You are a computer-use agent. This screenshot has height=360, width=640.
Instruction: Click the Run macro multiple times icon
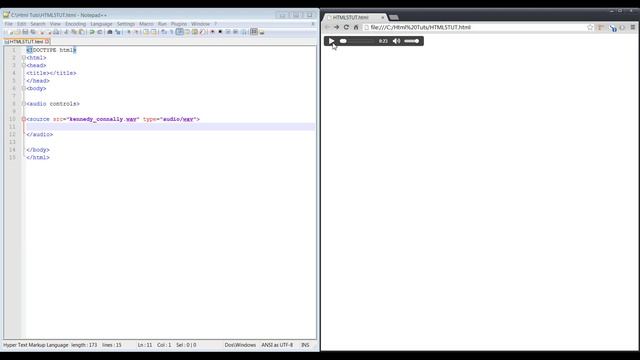point(235,32)
